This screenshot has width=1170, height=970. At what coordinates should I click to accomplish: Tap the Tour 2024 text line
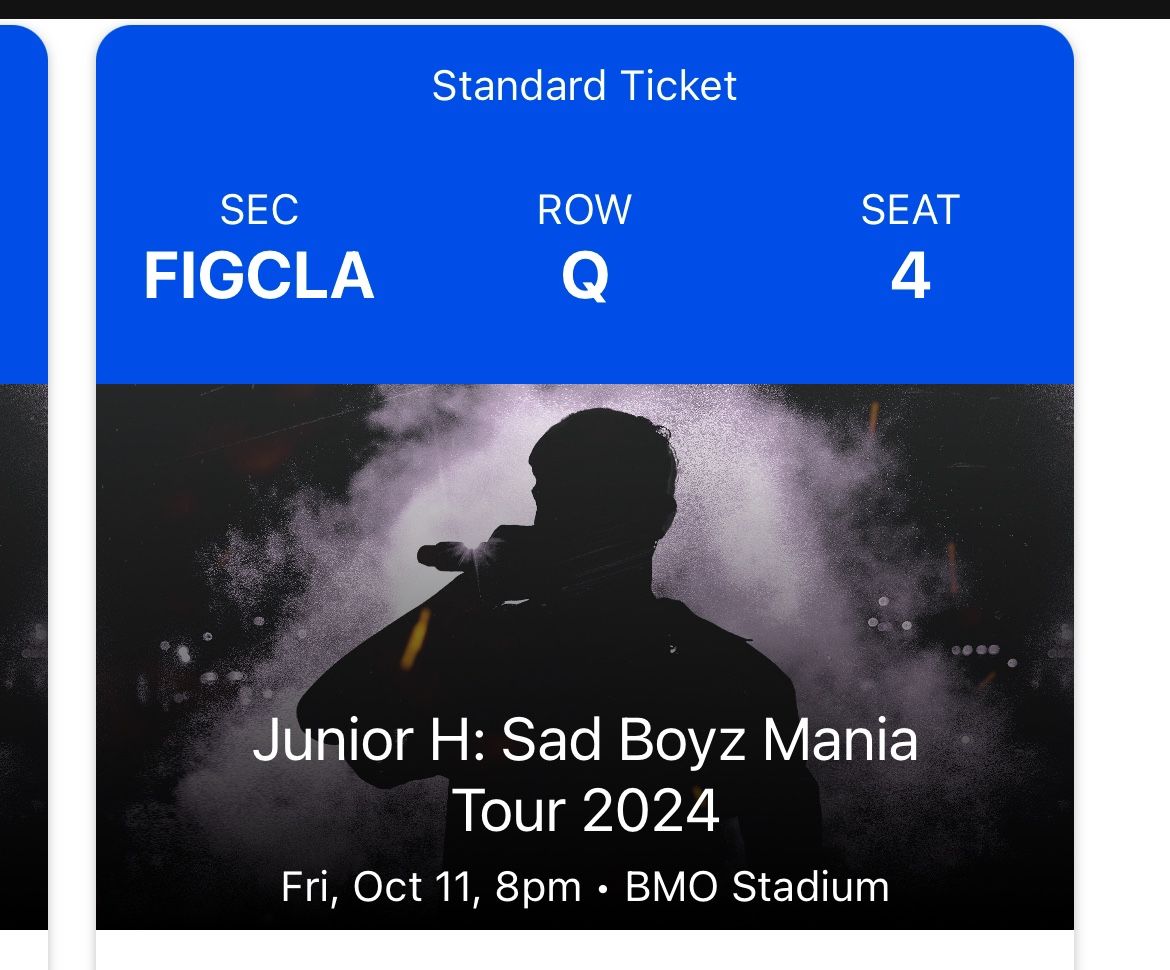(585, 810)
